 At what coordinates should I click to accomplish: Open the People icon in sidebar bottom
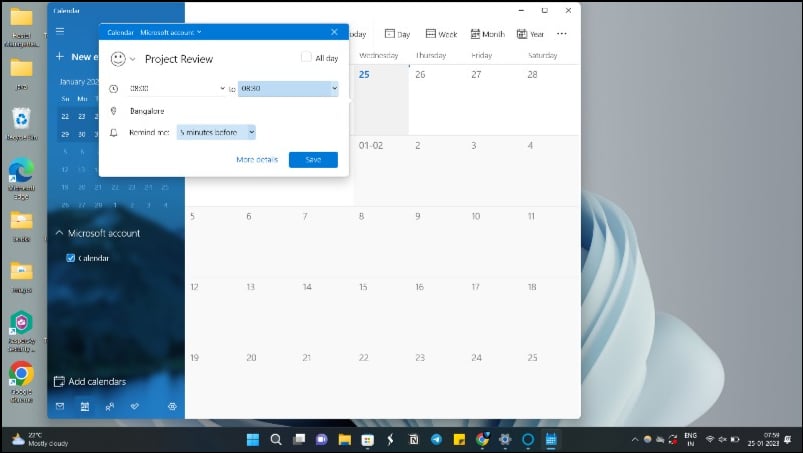pyautogui.click(x=110, y=406)
